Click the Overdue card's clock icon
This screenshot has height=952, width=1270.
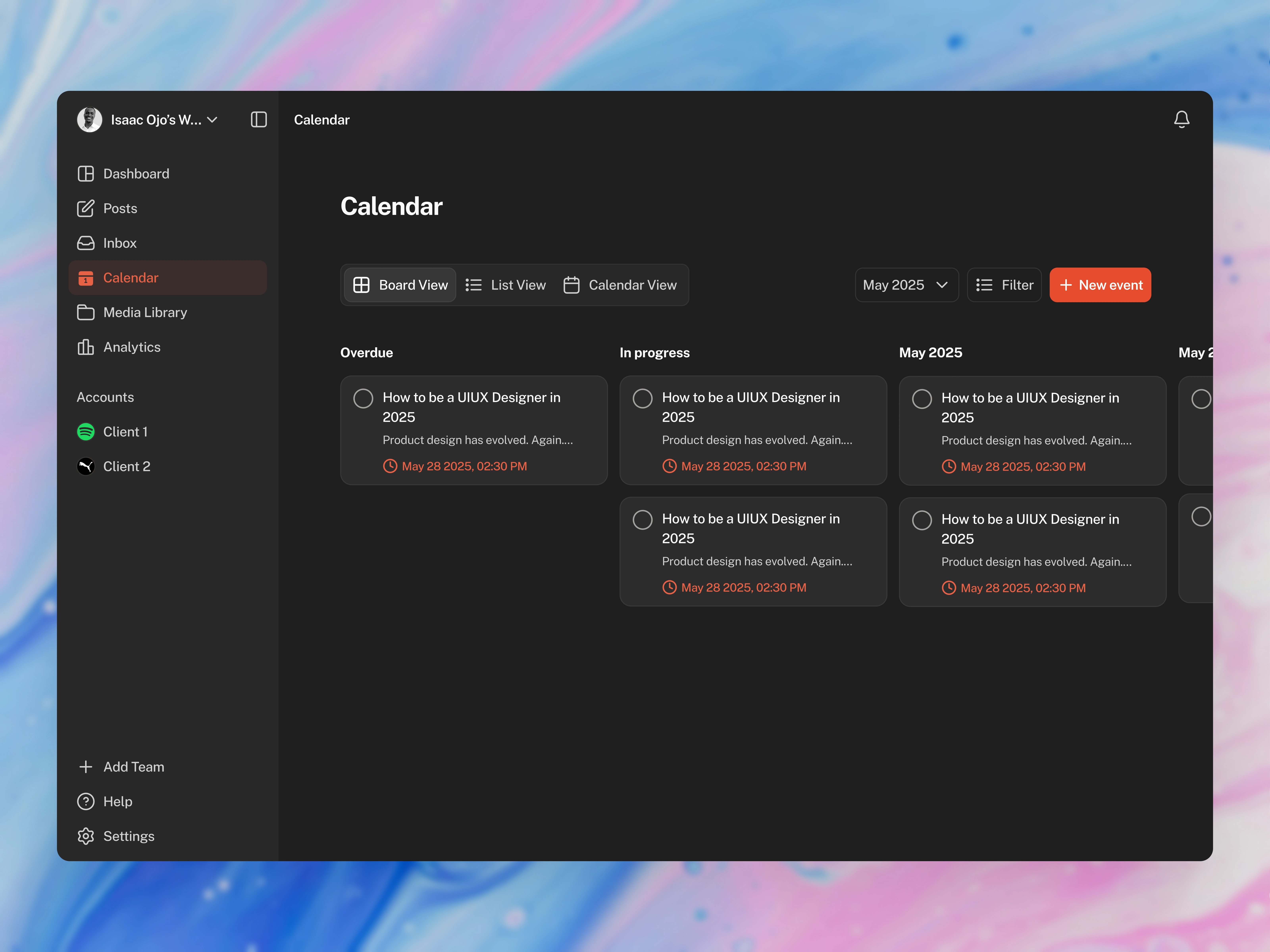pos(390,466)
